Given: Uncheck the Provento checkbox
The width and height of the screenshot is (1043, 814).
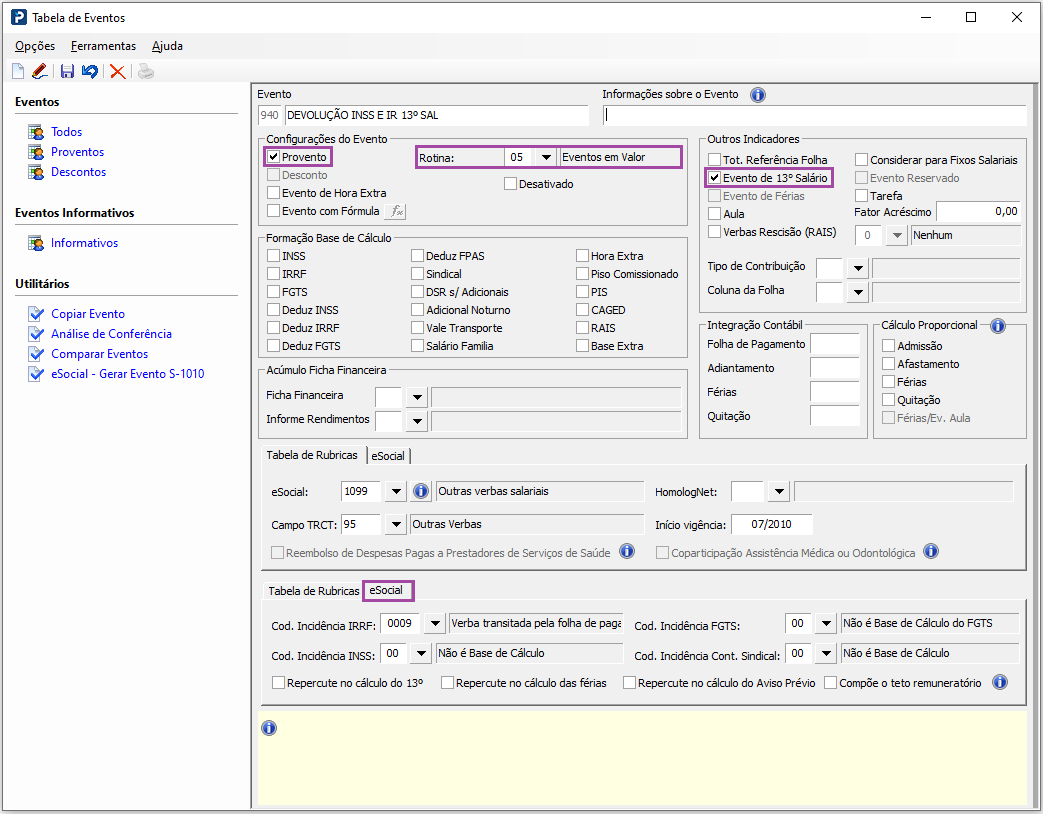Looking at the screenshot, I should (x=274, y=157).
